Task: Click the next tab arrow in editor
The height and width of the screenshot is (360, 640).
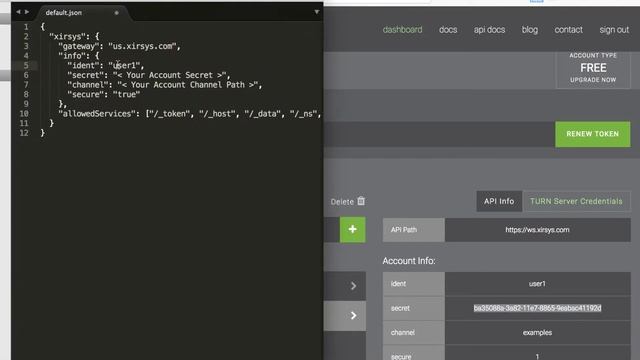Action: coord(27,12)
